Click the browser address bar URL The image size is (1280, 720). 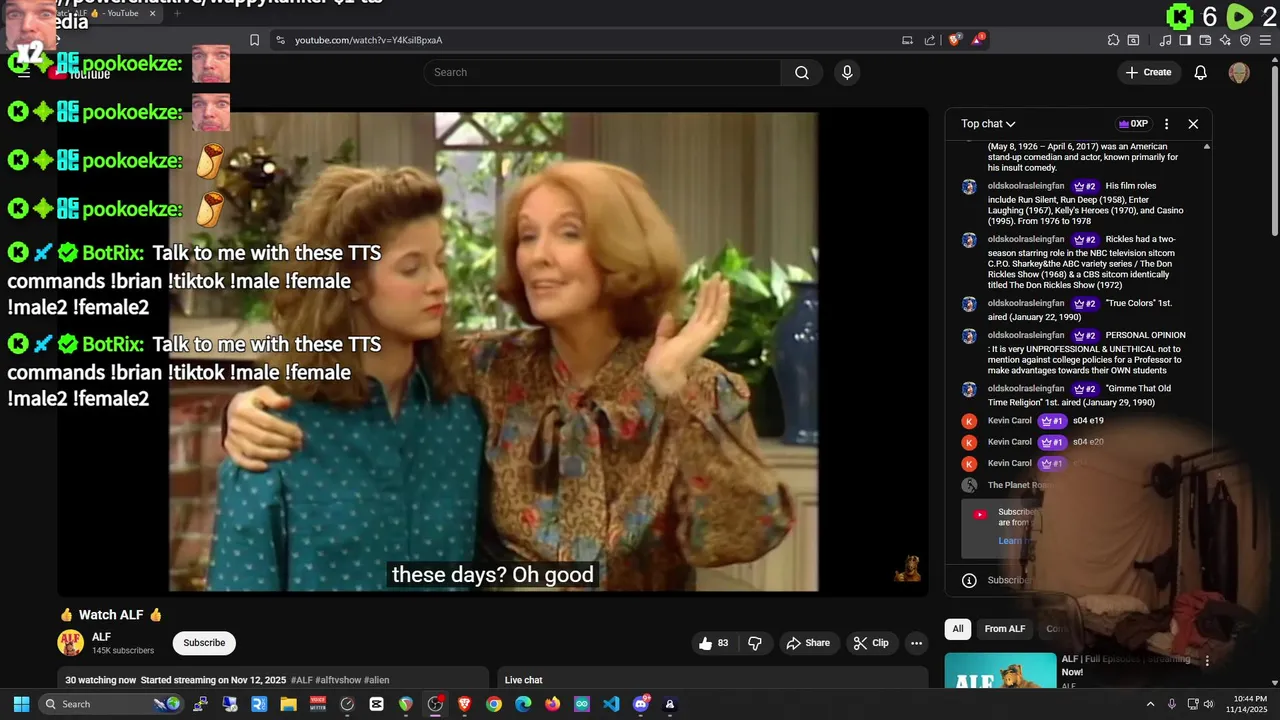(x=369, y=40)
